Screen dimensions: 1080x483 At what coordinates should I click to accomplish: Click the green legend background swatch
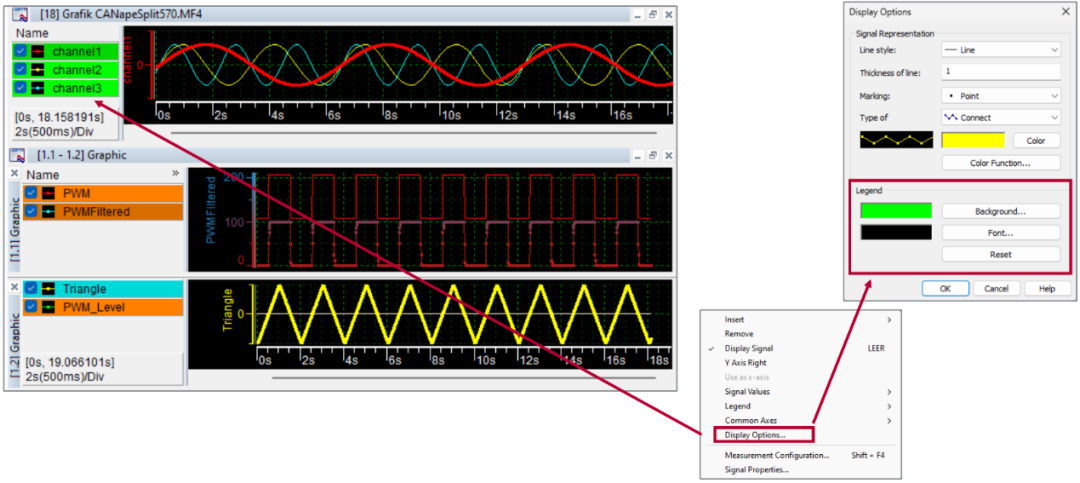pos(895,211)
